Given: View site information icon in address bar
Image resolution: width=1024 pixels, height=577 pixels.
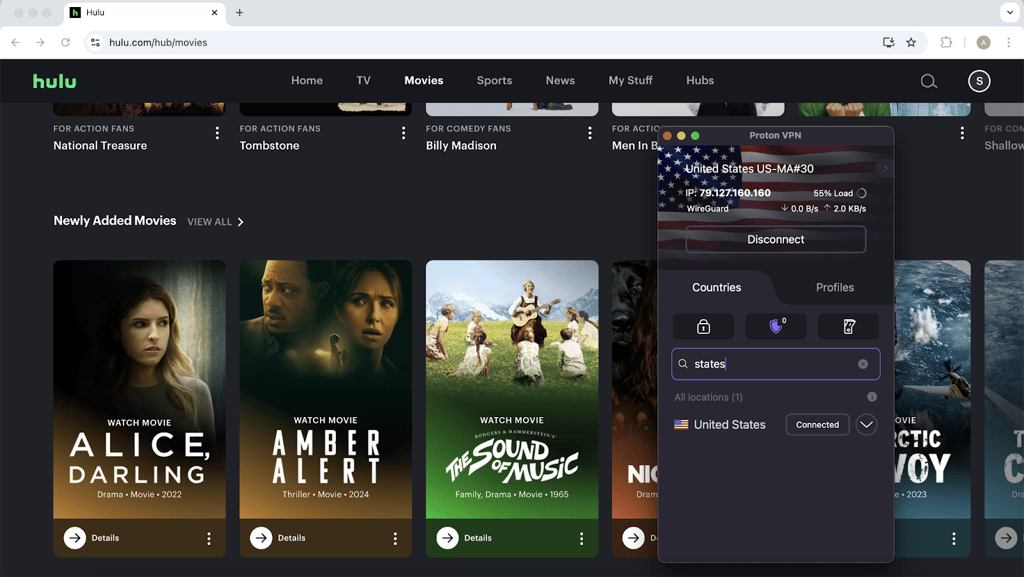Looking at the screenshot, I should [x=95, y=42].
